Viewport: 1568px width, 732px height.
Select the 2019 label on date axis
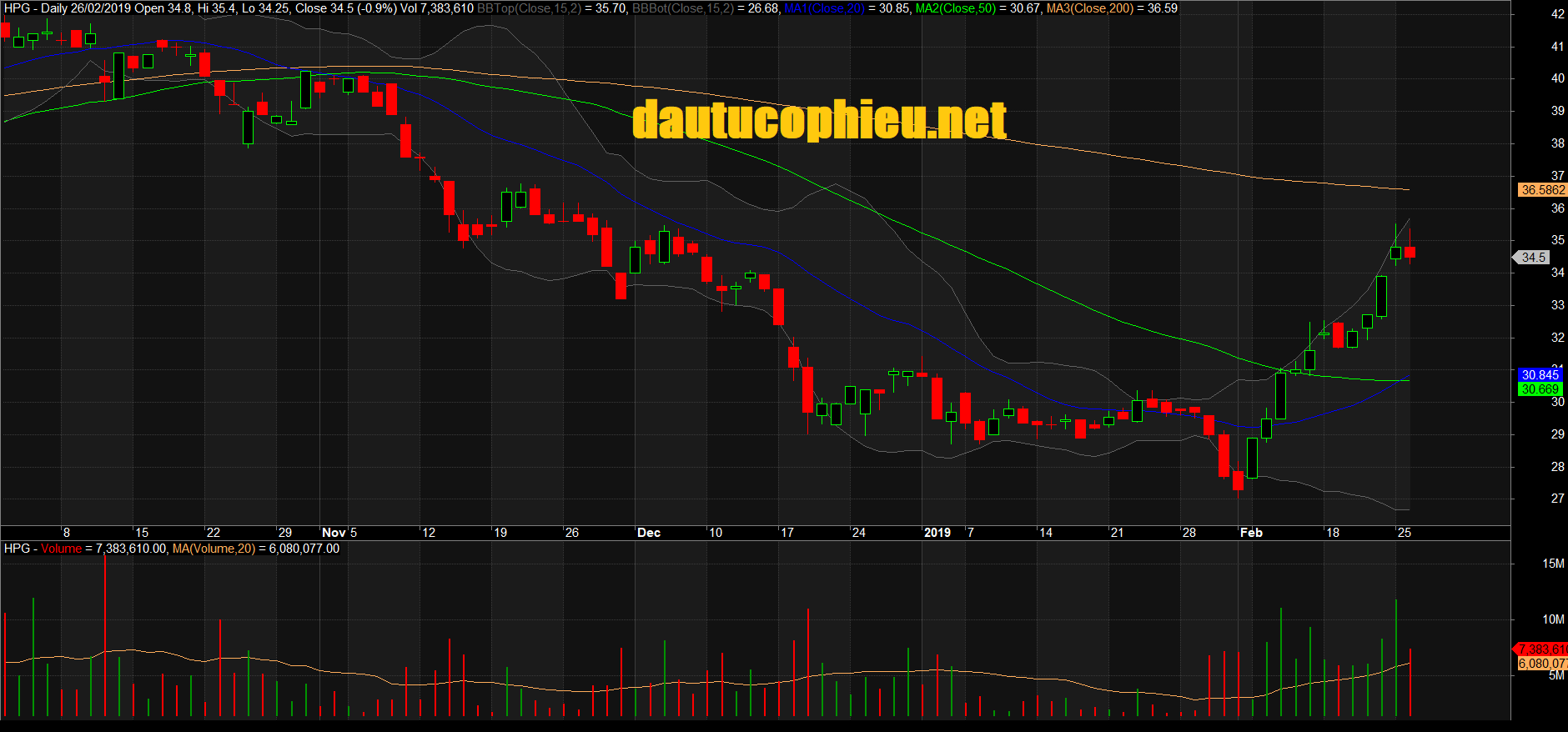click(937, 533)
